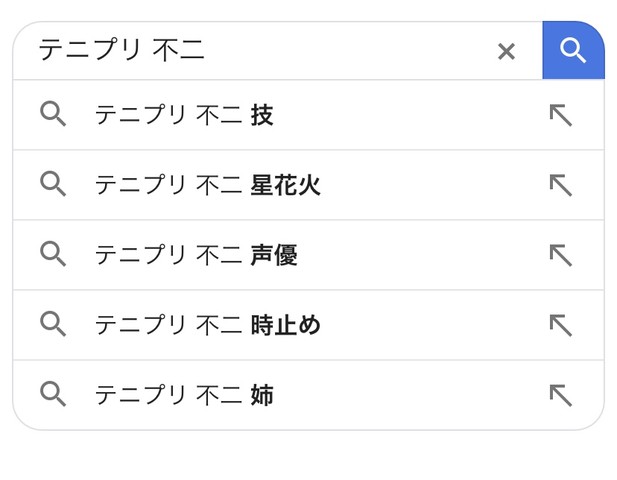Click the blue search button
Screen dimensions: 617x480
pos(573,50)
